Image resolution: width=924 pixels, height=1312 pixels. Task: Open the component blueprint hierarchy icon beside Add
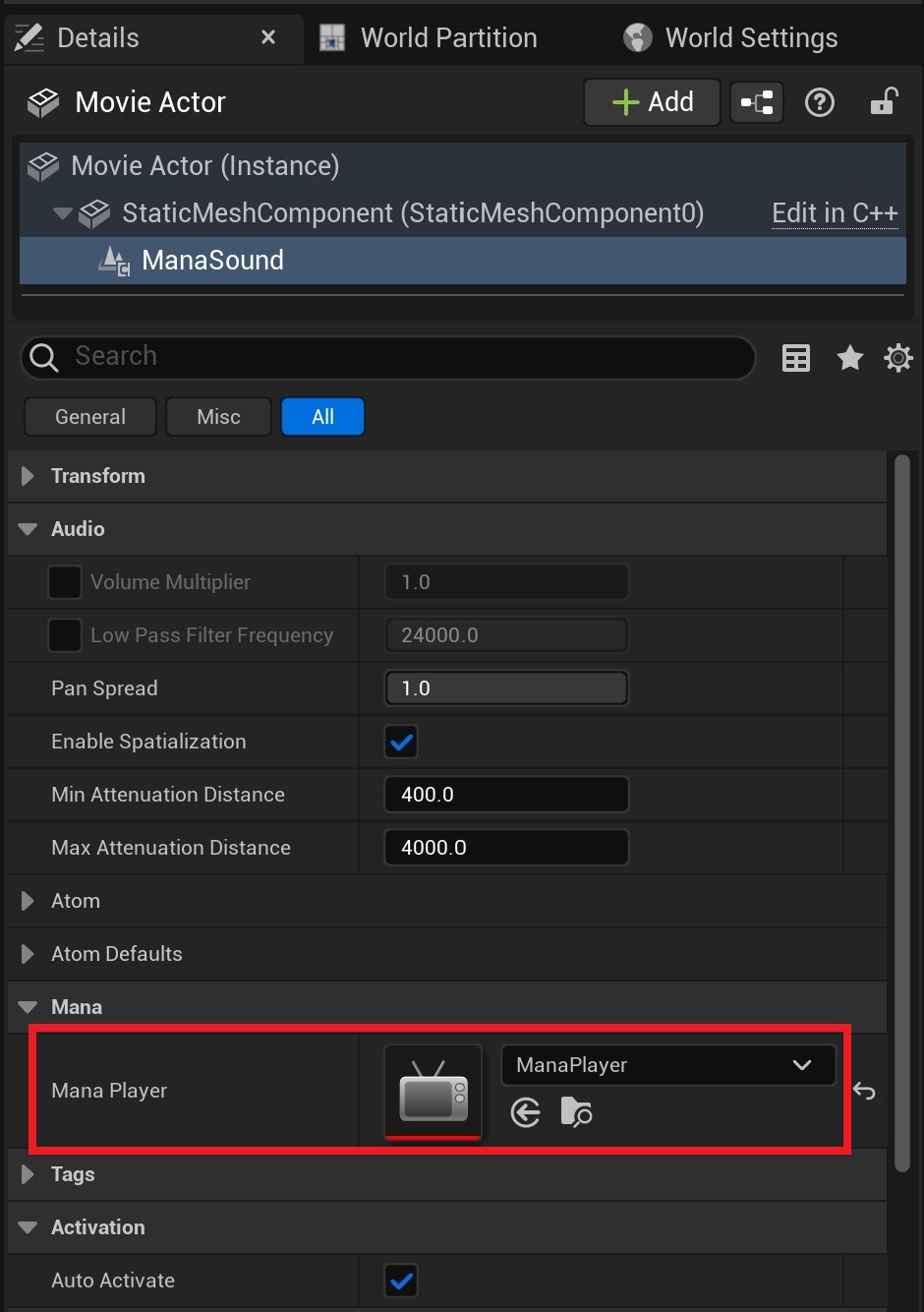756,101
